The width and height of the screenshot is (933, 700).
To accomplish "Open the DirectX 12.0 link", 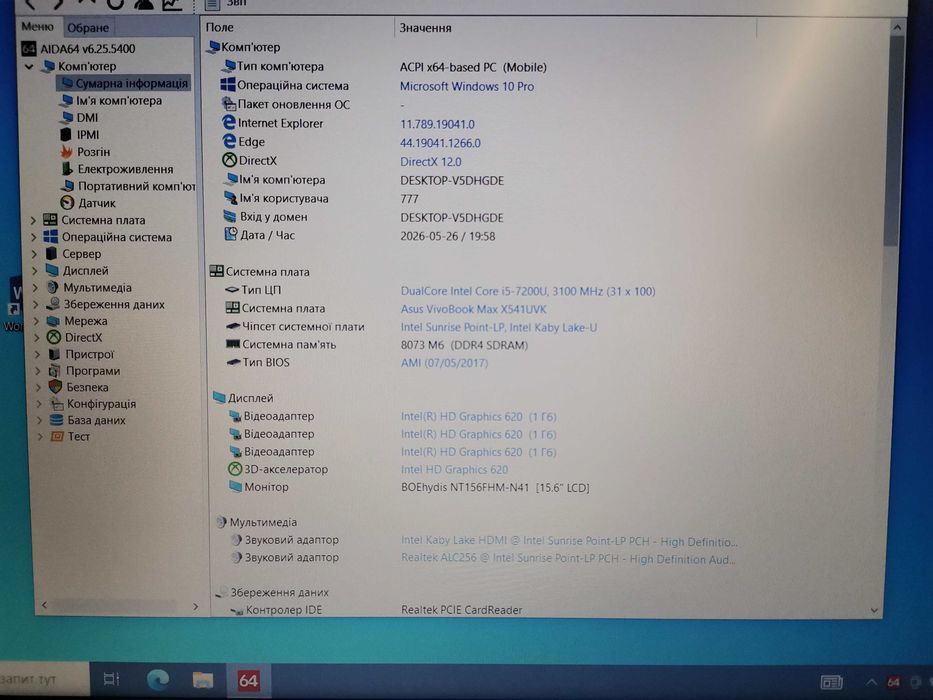I will [431, 162].
